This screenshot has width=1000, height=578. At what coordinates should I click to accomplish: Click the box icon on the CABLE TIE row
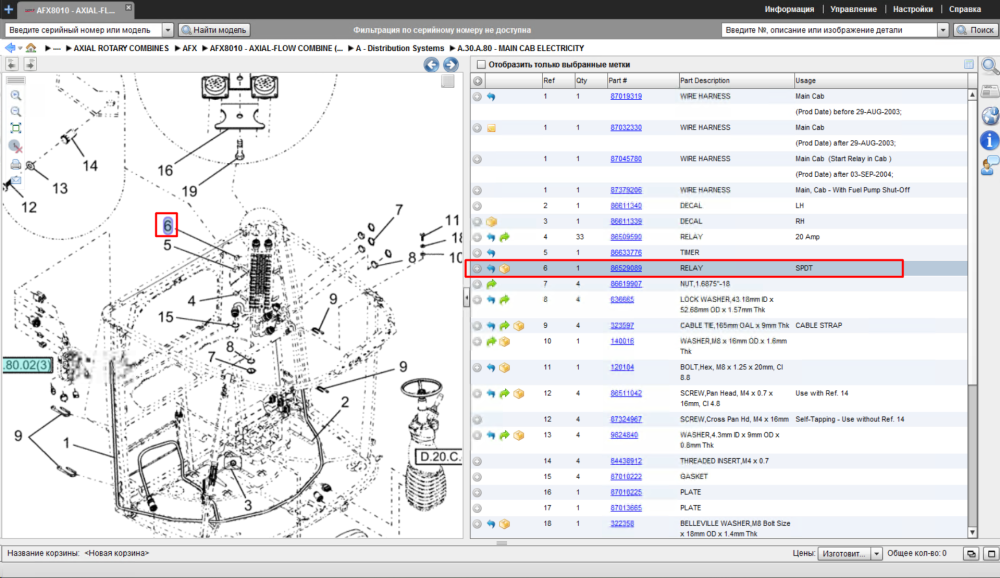click(x=518, y=326)
